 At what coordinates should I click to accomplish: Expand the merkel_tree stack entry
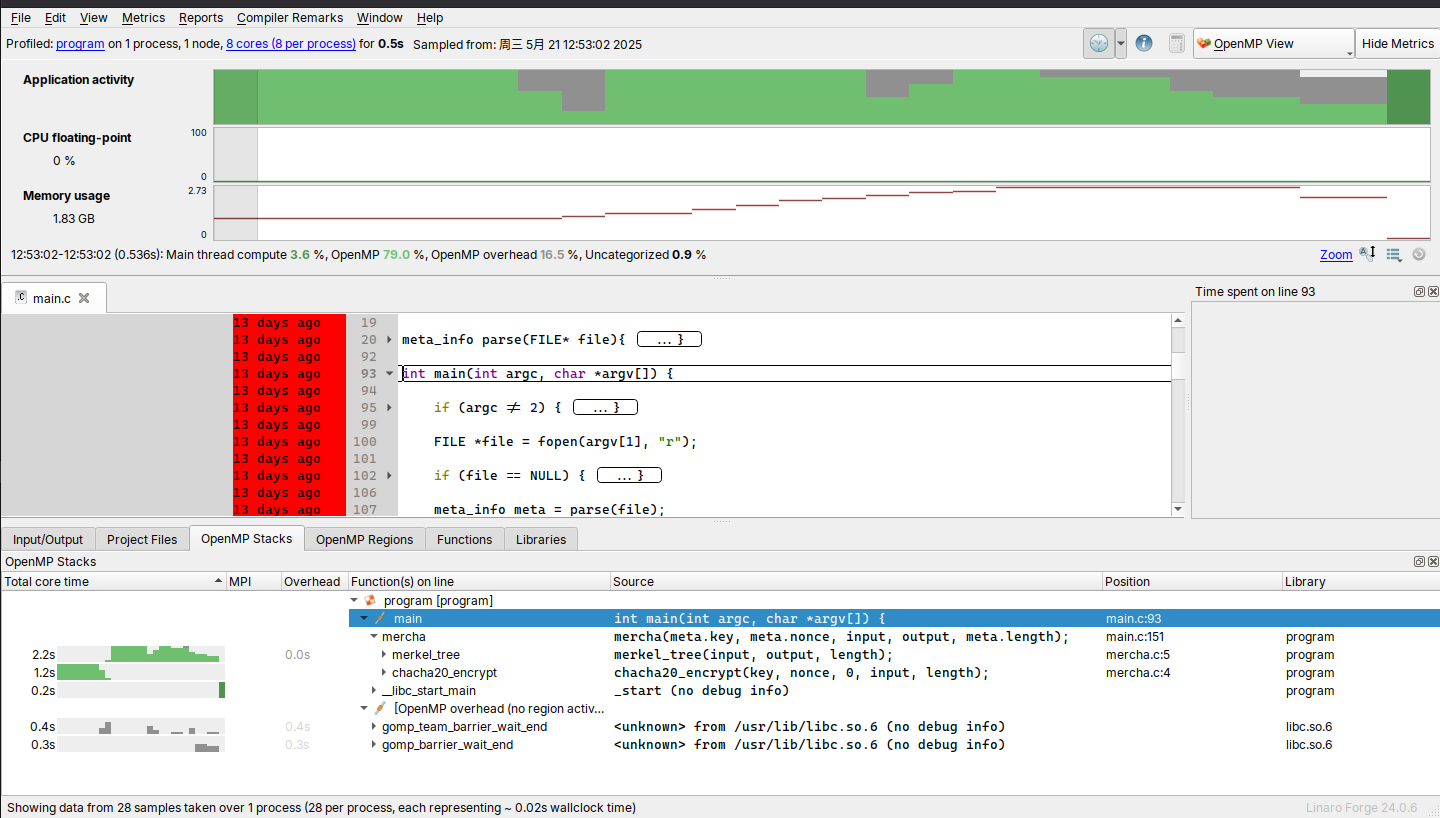click(385, 655)
